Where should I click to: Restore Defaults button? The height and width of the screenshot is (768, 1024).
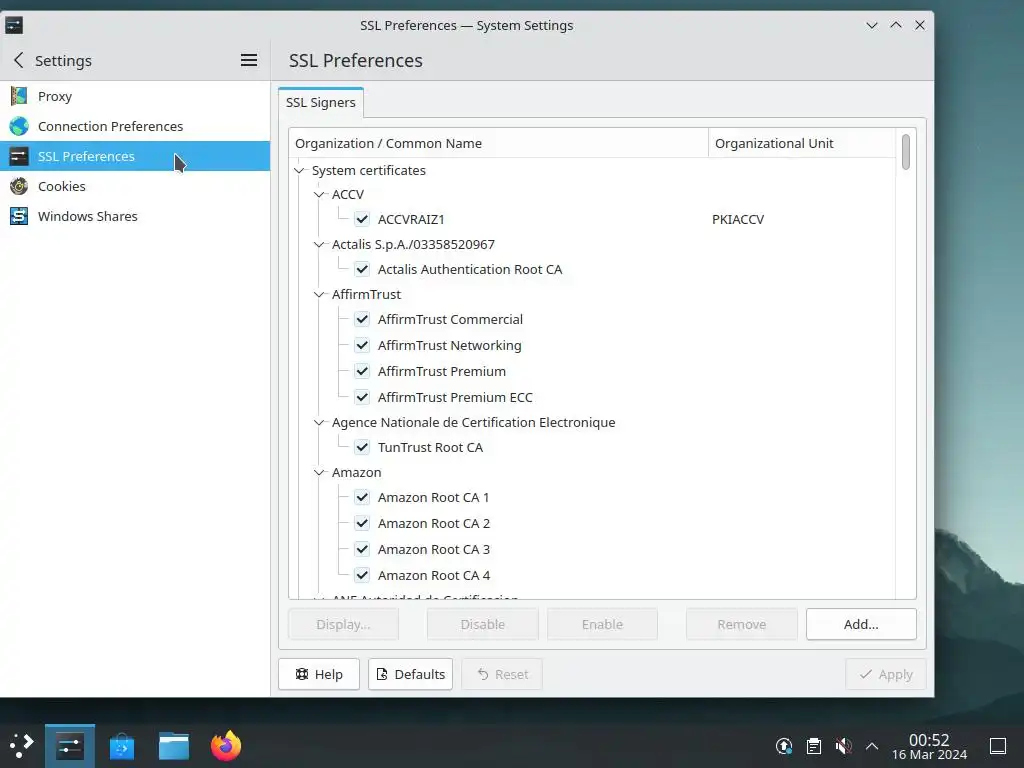tap(410, 674)
